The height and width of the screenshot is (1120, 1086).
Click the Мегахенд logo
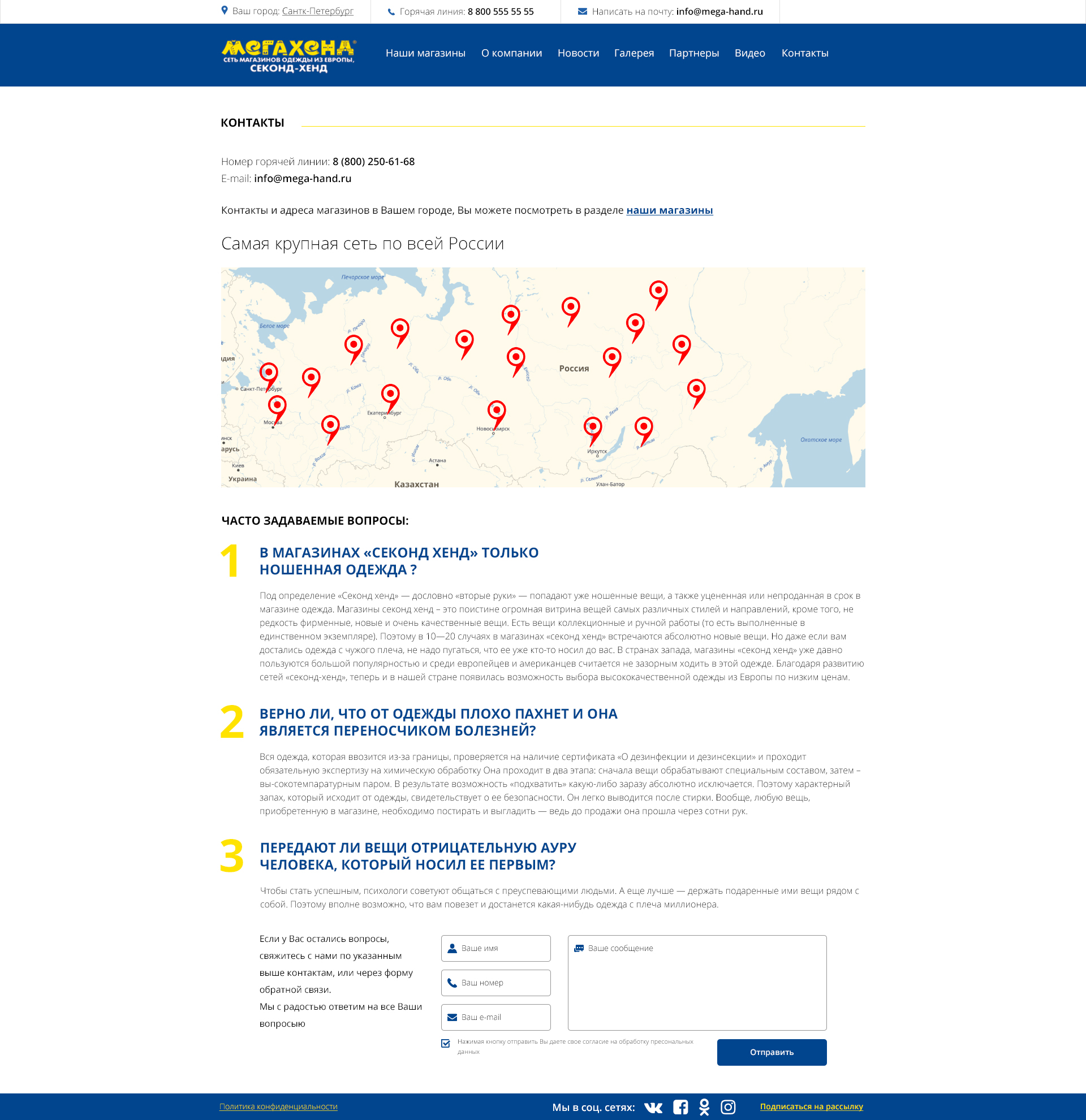288,55
